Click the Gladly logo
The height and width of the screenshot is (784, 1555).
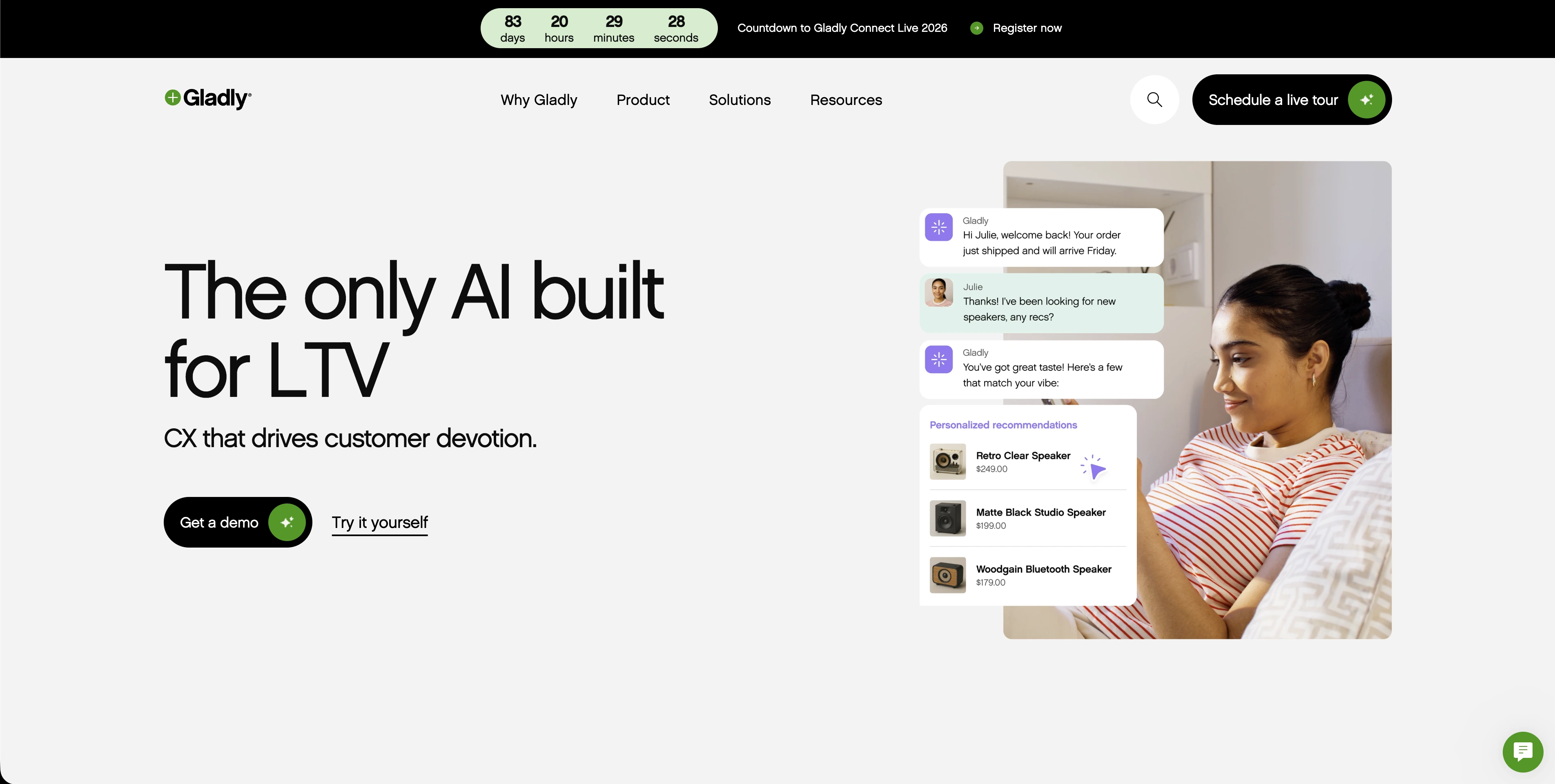coord(208,98)
